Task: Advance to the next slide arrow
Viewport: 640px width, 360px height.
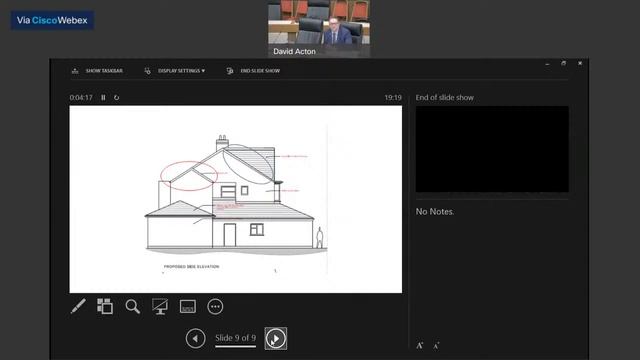Action: click(276, 338)
